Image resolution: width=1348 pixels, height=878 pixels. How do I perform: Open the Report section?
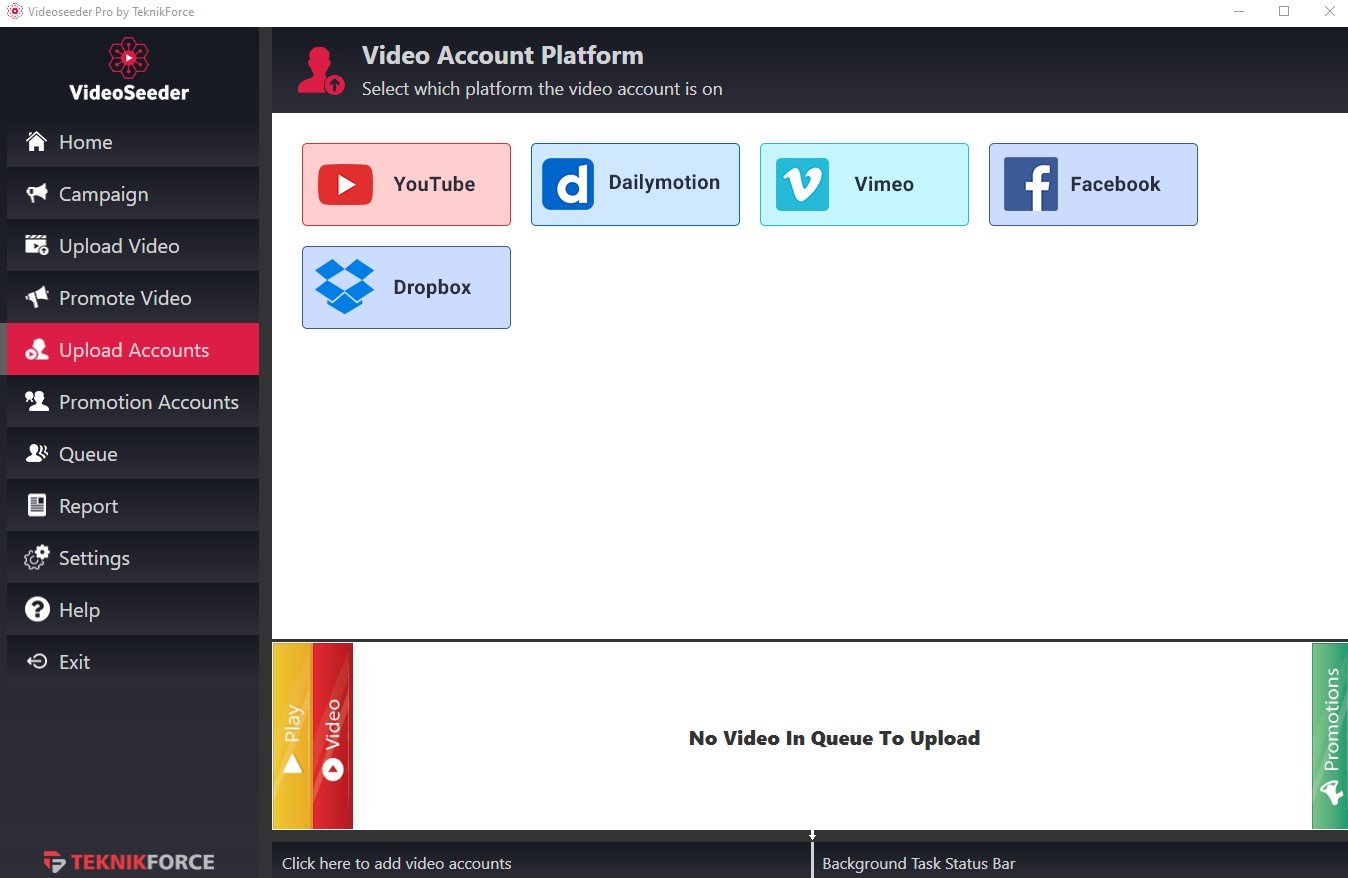point(88,506)
